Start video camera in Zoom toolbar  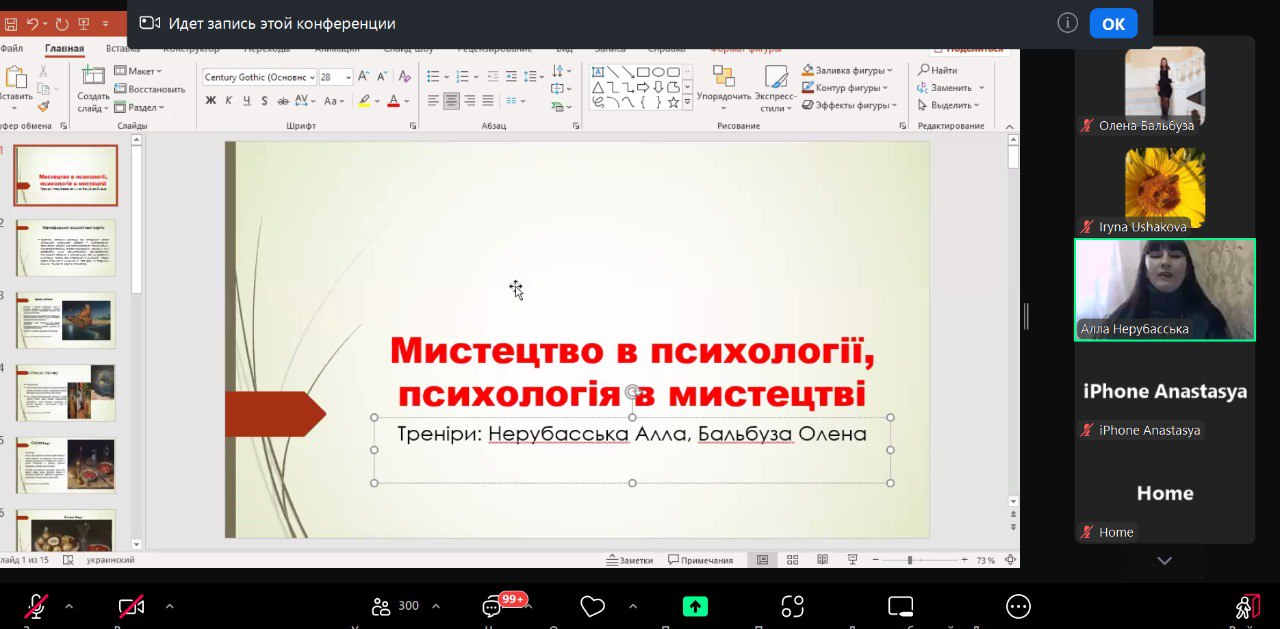tap(131, 606)
